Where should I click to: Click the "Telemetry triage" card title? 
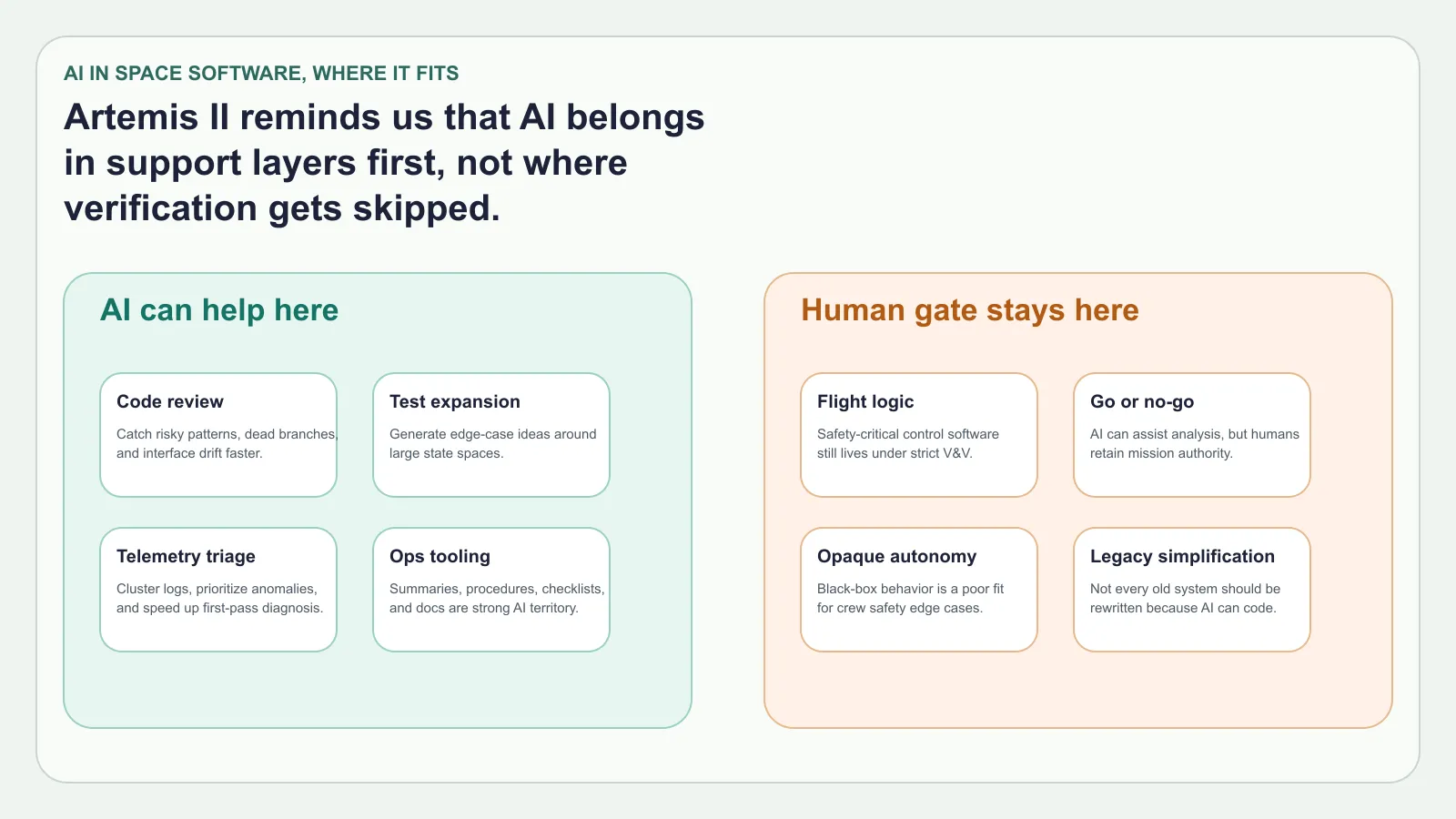(186, 556)
